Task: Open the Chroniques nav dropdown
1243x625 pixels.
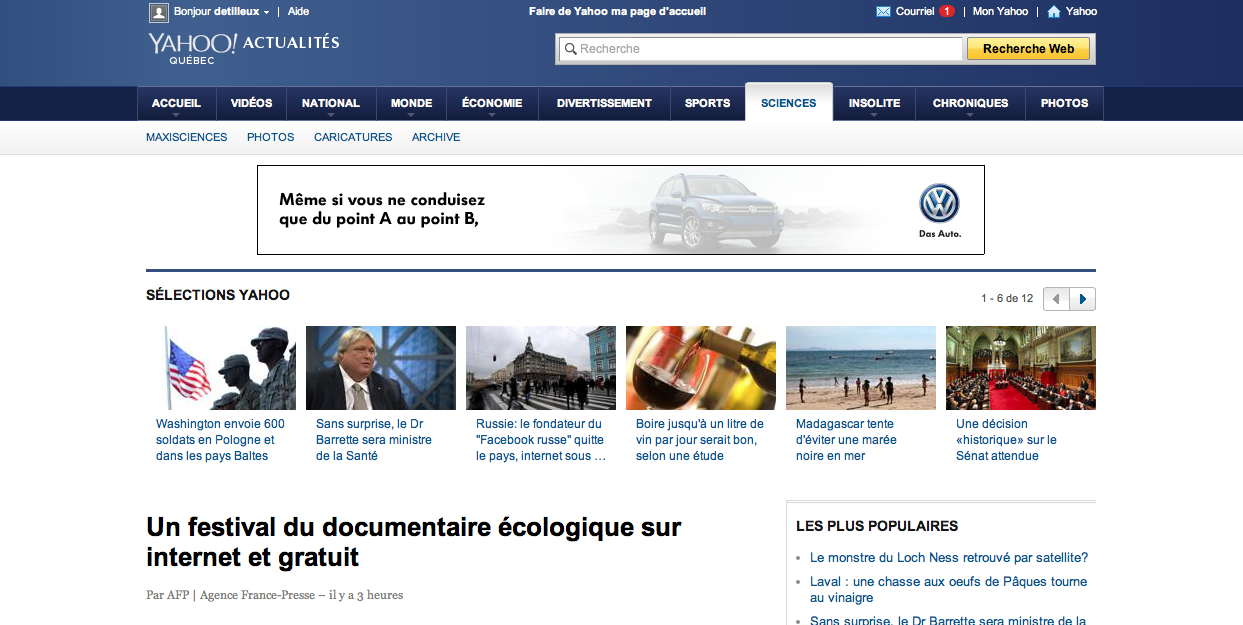Action: pyautogui.click(x=970, y=103)
